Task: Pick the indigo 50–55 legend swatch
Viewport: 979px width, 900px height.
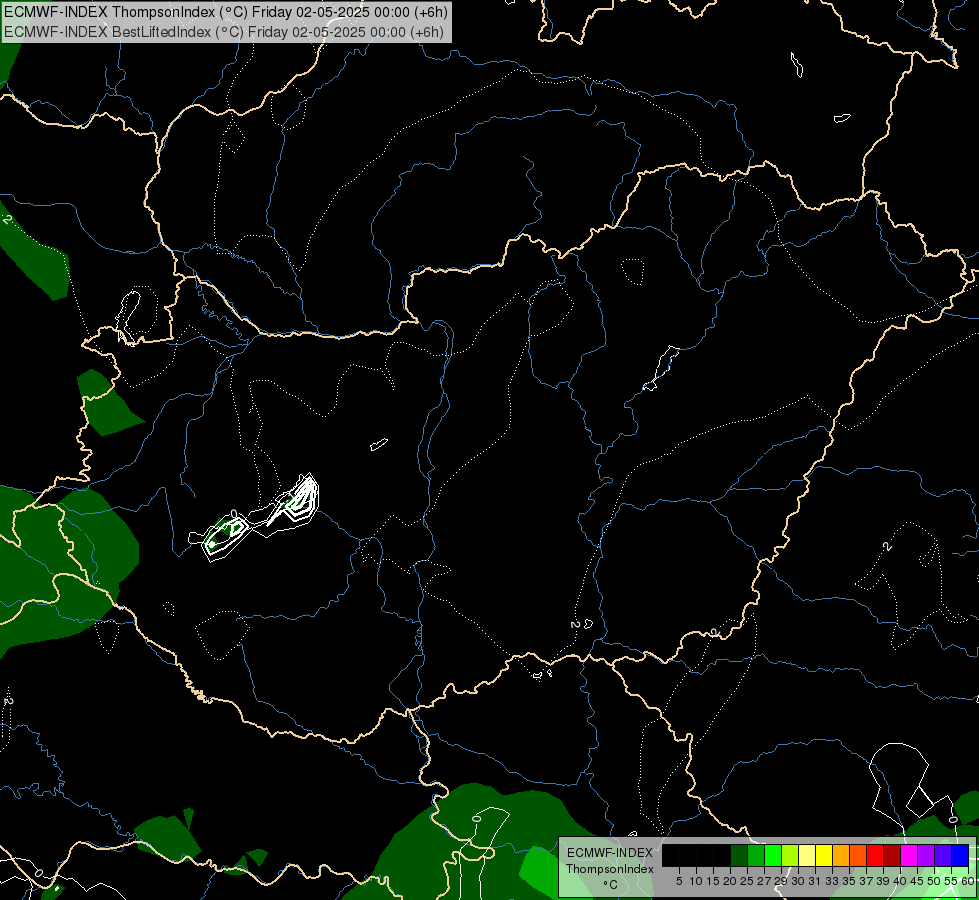Action: point(943,855)
